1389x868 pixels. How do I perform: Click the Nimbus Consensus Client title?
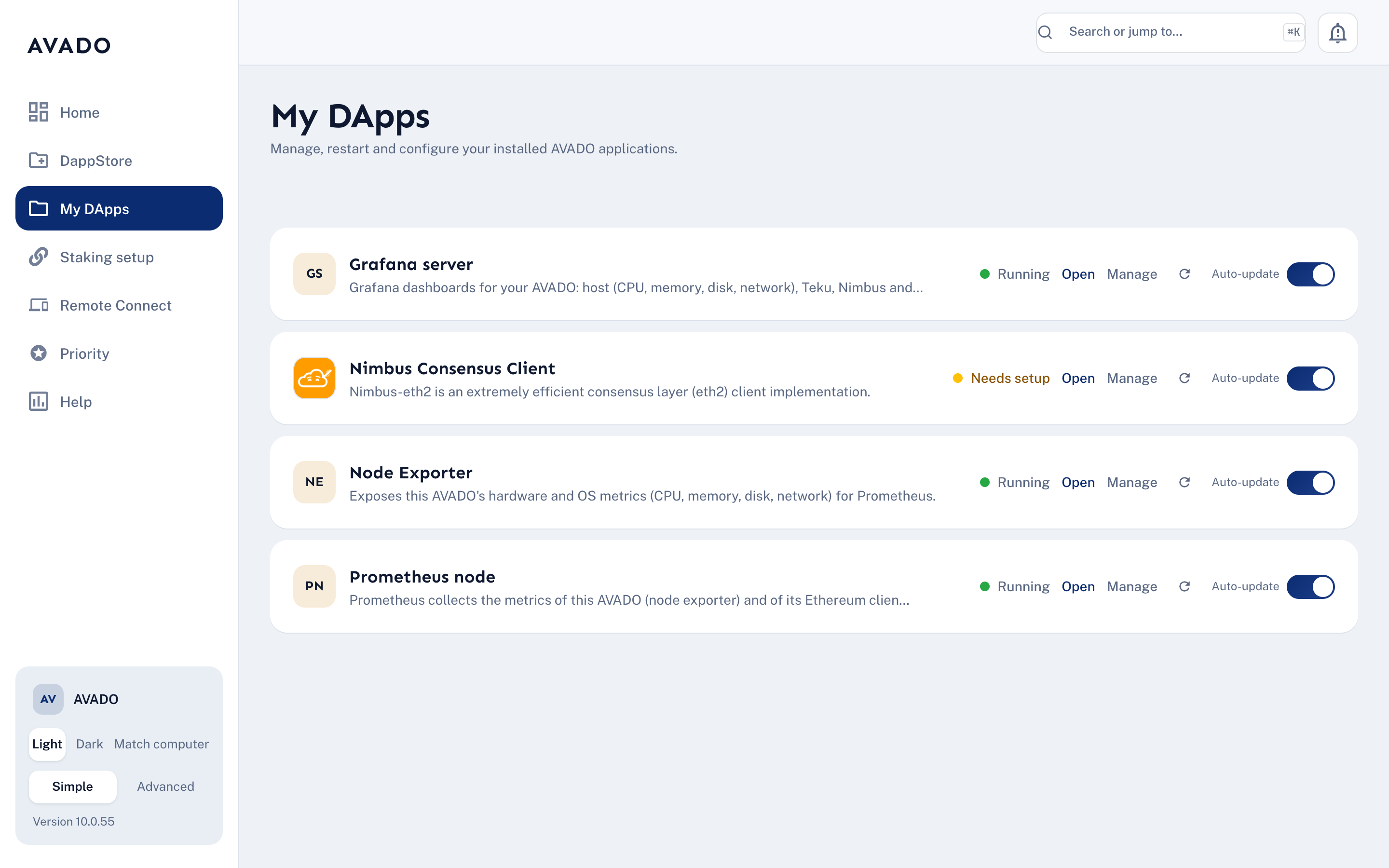click(452, 368)
